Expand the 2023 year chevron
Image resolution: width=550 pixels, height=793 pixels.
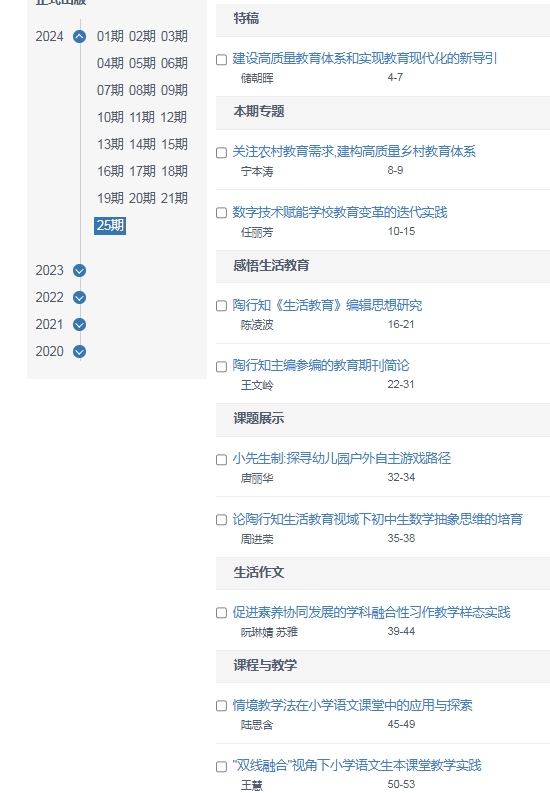pos(79,271)
